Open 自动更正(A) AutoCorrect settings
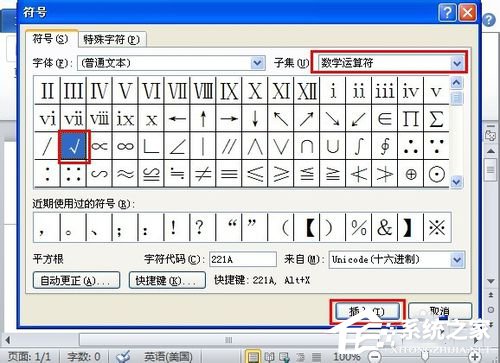 [76, 281]
